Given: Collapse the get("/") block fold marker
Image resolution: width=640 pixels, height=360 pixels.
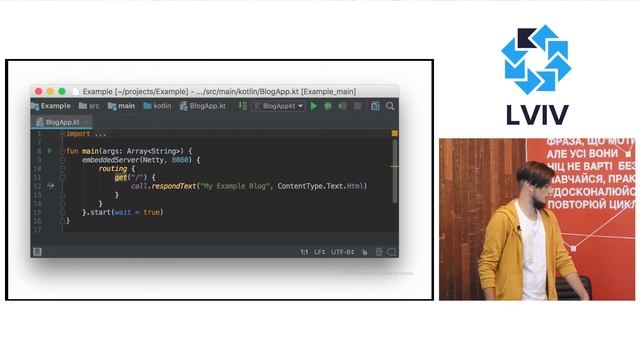Looking at the screenshot, I should 62,178.
